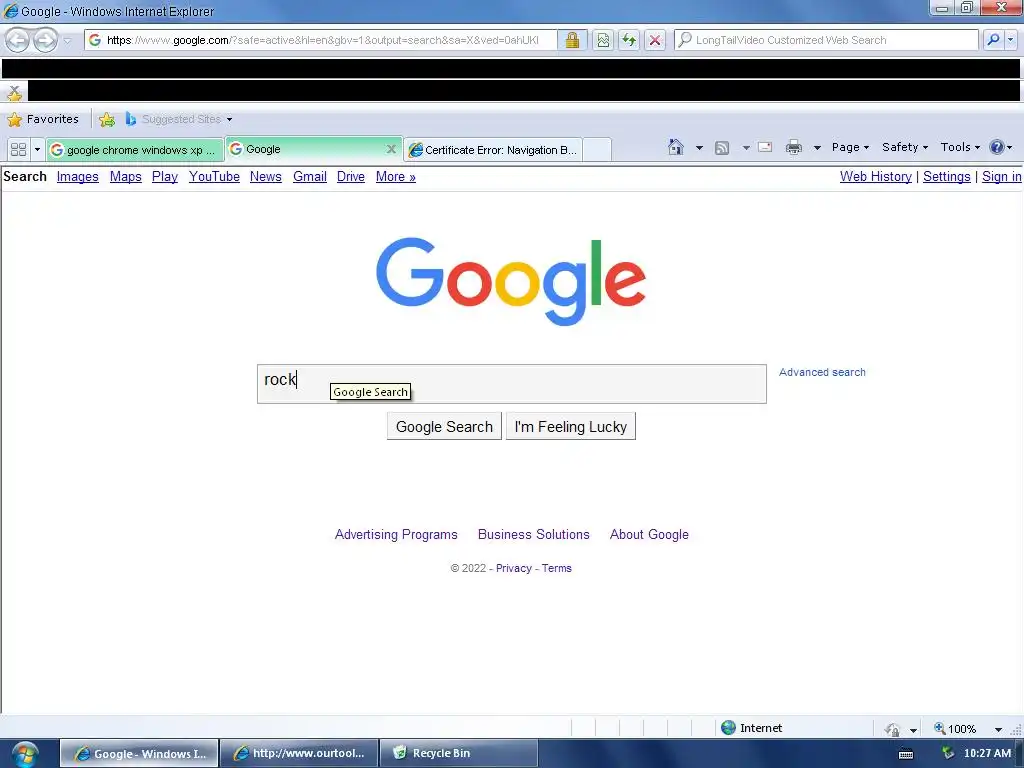The height and width of the screenshot is (768, 1024).
Task: Open Advertising Programs link
Action: [396, 534]
